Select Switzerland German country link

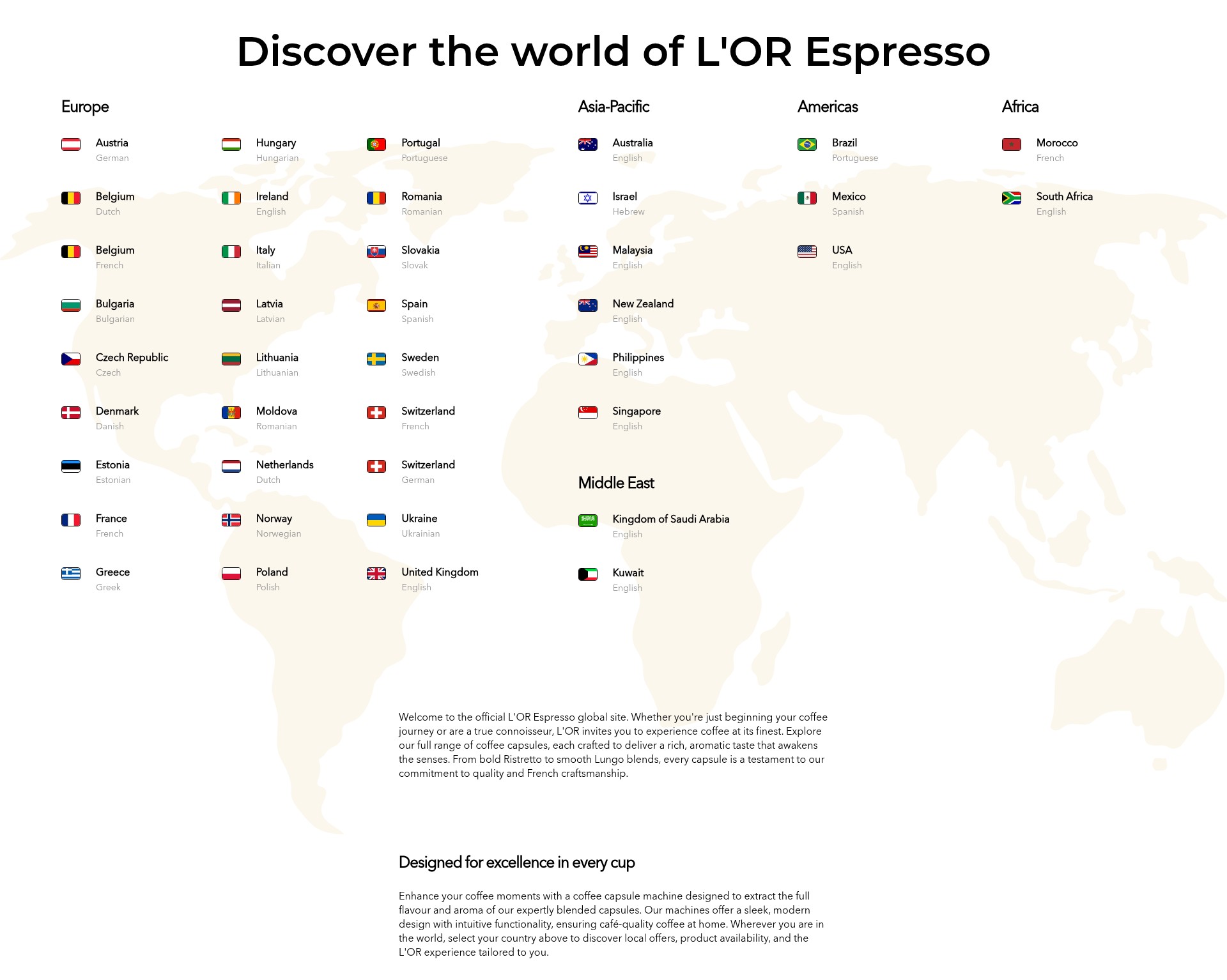[411, 471]
